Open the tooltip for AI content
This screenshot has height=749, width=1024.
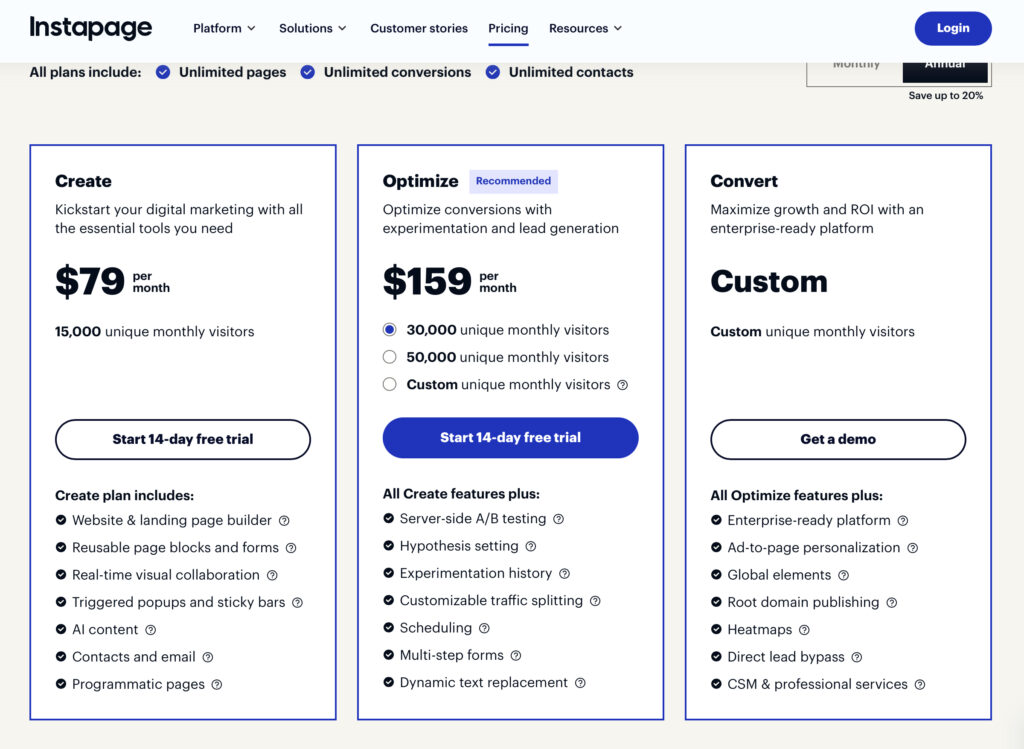(150, 629)
